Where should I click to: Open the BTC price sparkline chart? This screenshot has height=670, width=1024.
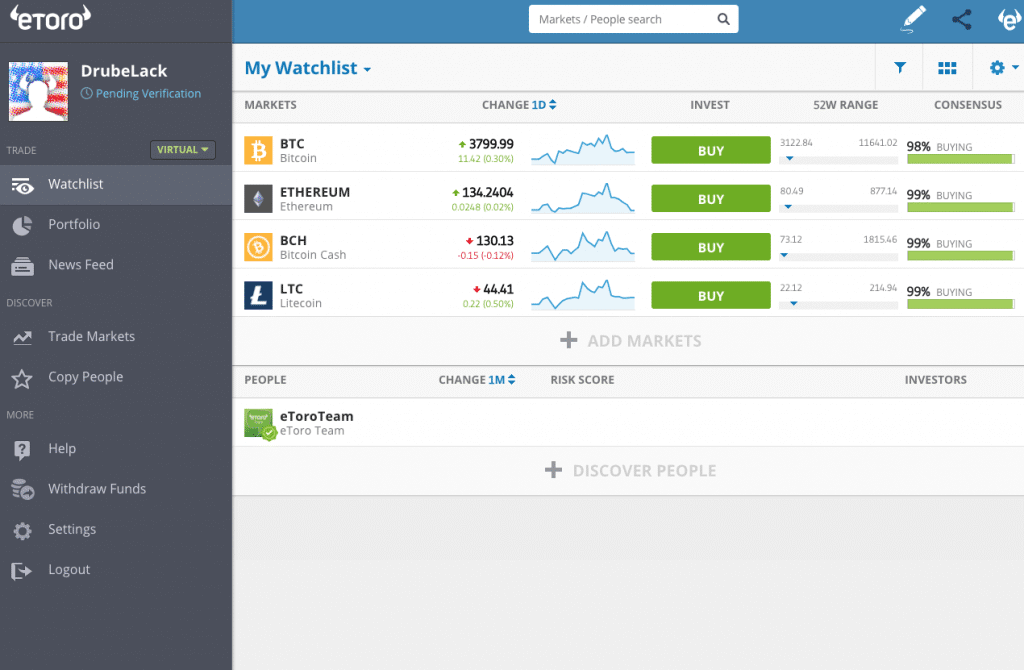583,150
